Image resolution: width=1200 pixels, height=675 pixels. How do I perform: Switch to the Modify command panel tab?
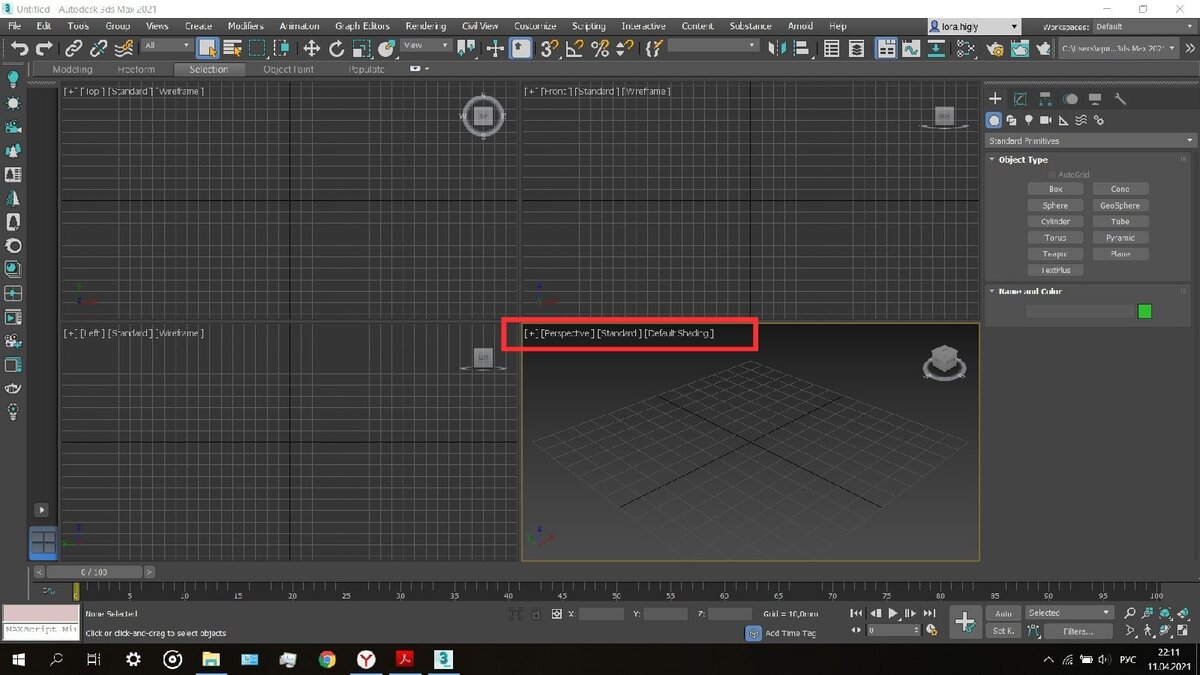[x=1020, y=99]
